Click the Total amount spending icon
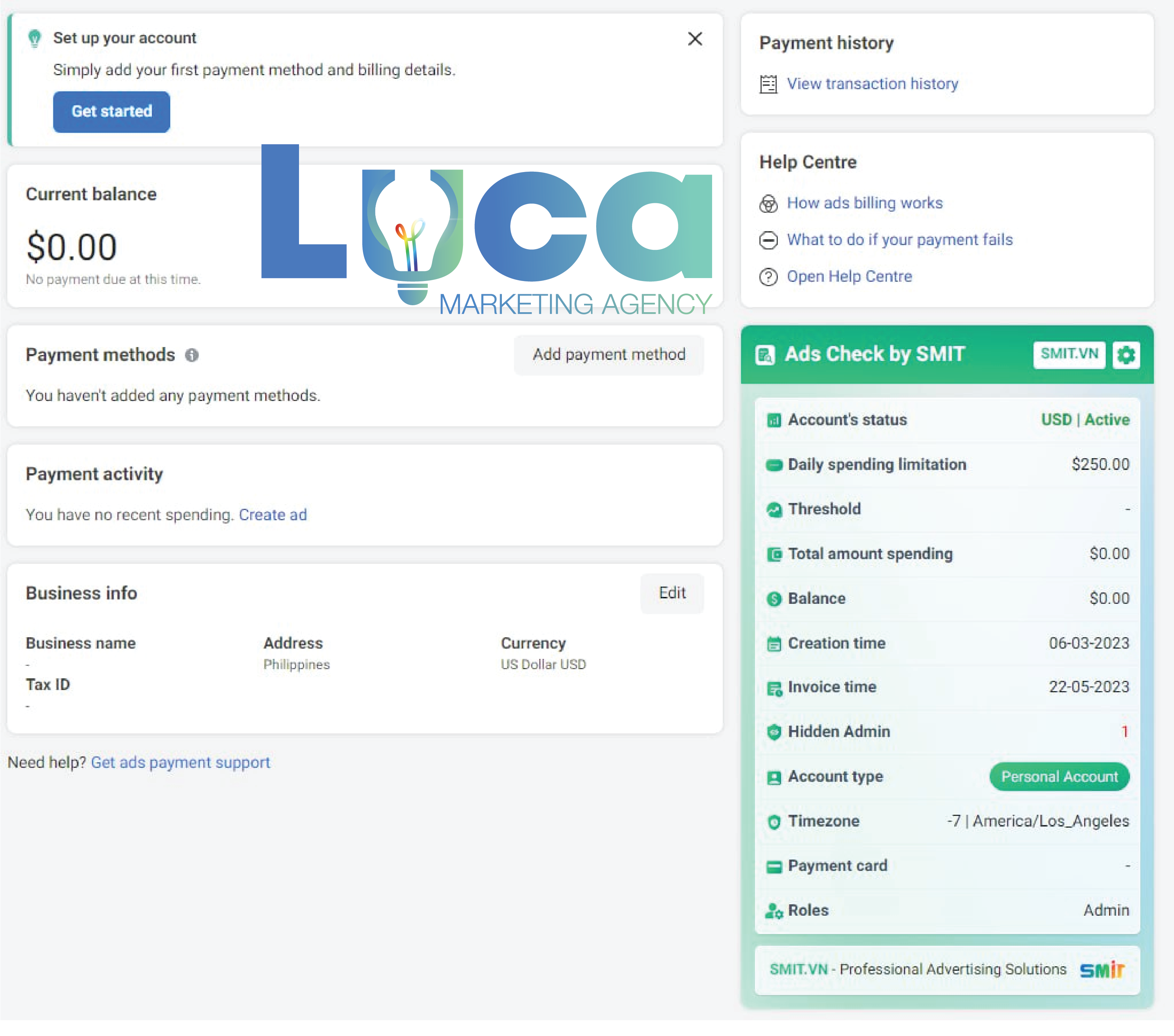 tap(774, 554)
